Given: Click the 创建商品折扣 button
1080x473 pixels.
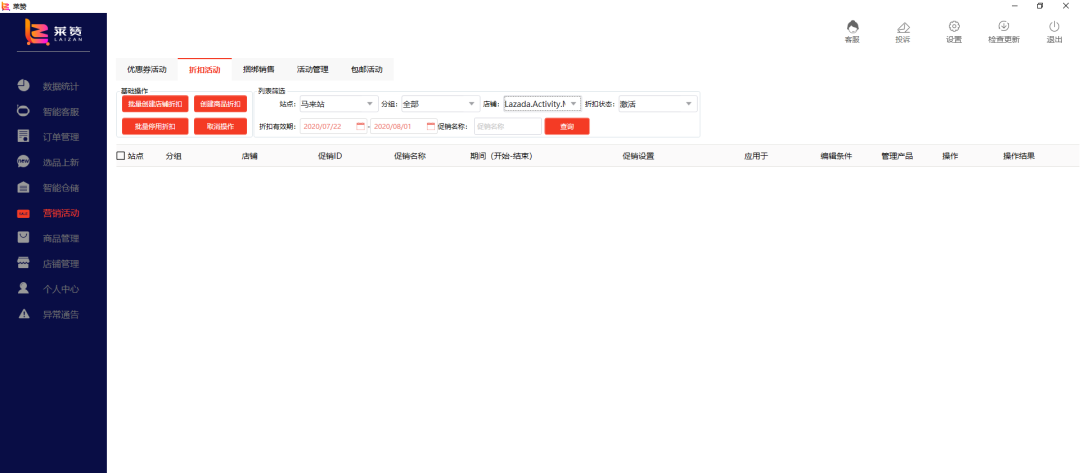Looking at the screenshot, I should (x=220, y=104).
